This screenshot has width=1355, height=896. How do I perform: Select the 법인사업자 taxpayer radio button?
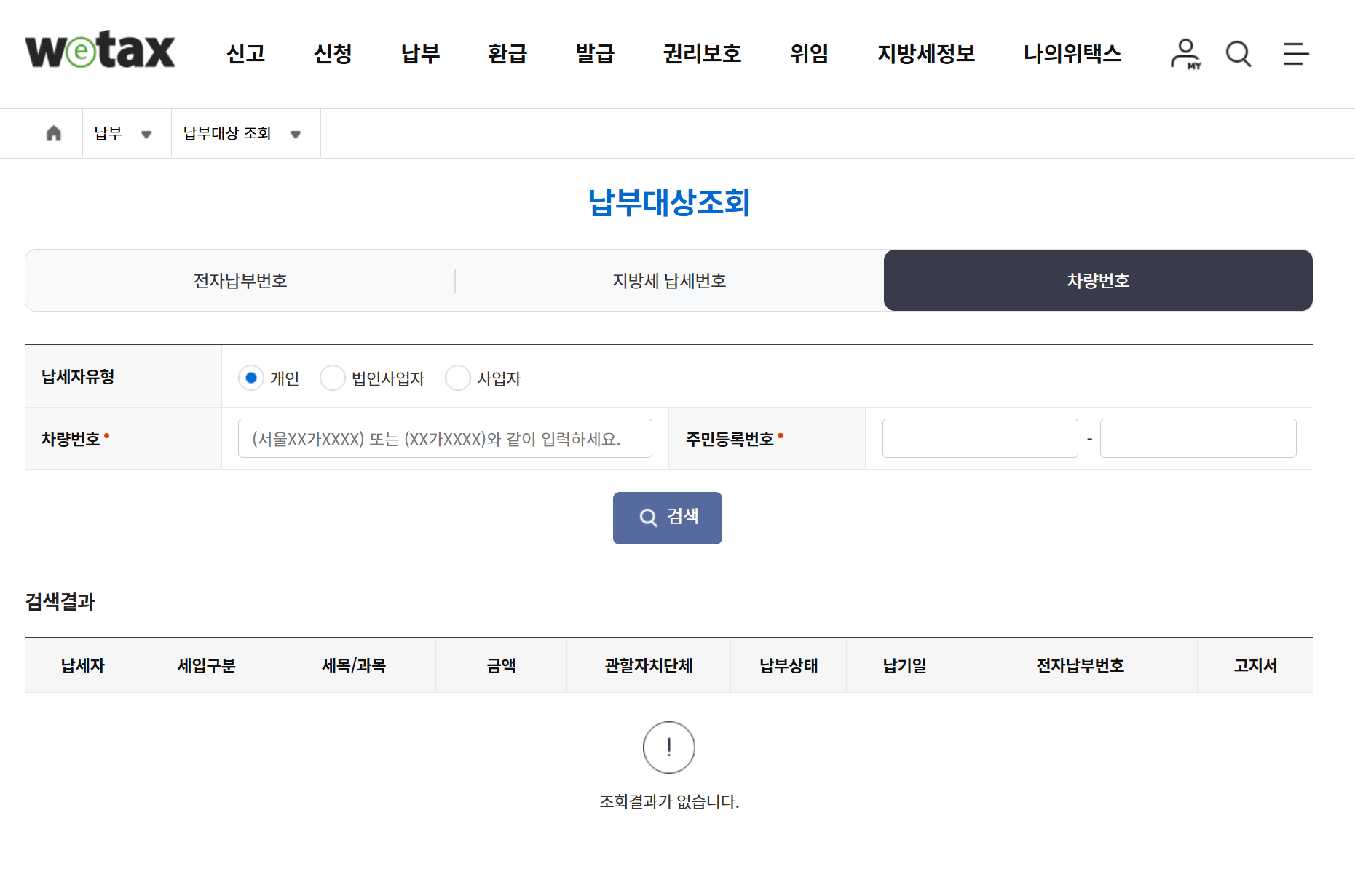click(333, 378)
